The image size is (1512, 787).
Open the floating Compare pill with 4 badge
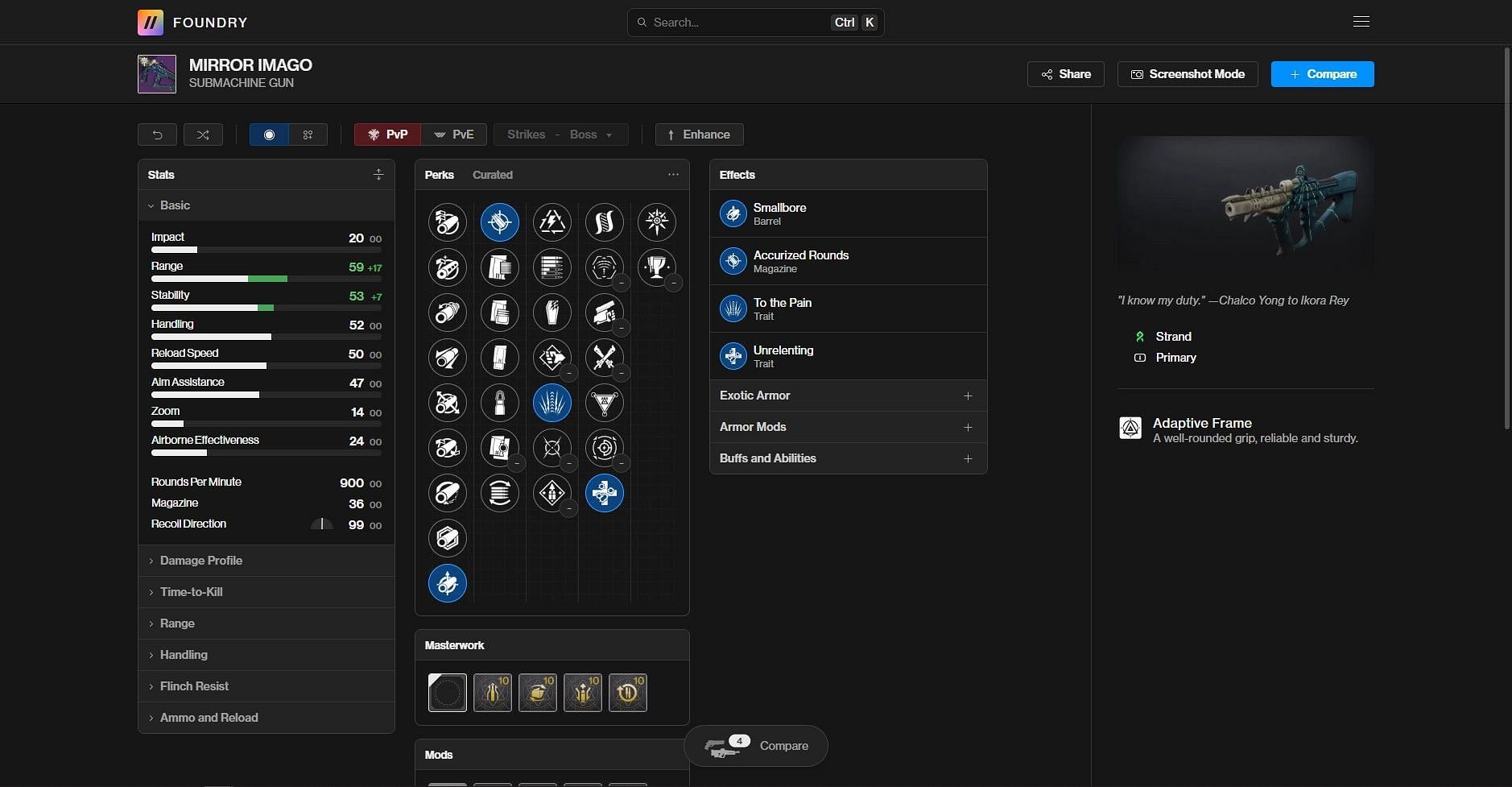[755, 746]
